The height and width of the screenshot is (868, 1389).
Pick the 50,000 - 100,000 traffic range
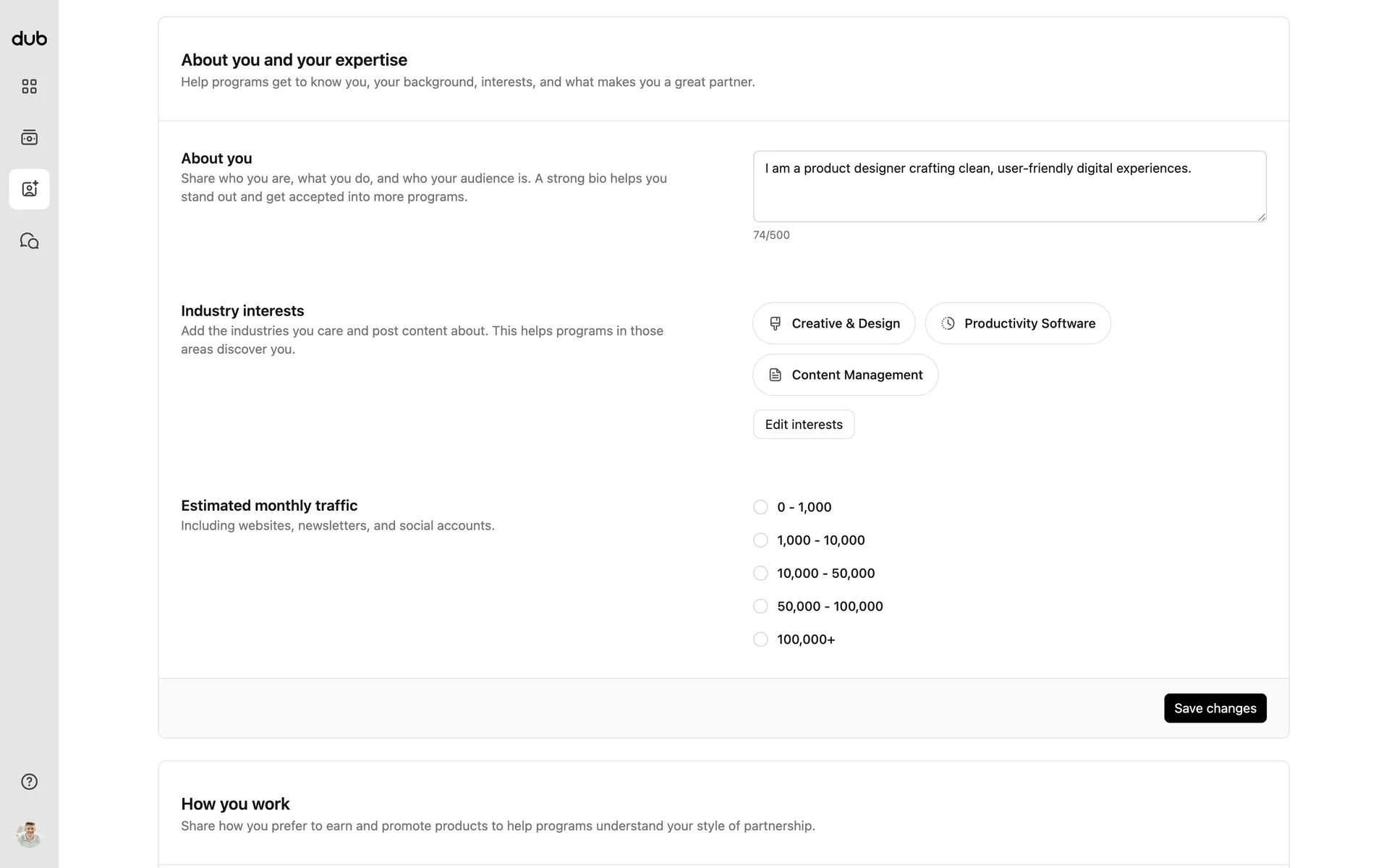tap(760, 606)
